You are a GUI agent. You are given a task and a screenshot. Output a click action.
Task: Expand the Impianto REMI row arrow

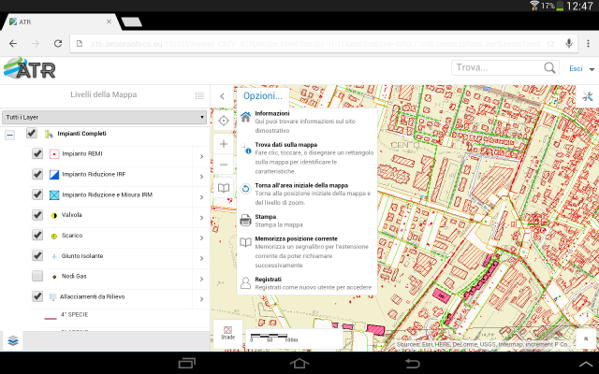point(201,156)
